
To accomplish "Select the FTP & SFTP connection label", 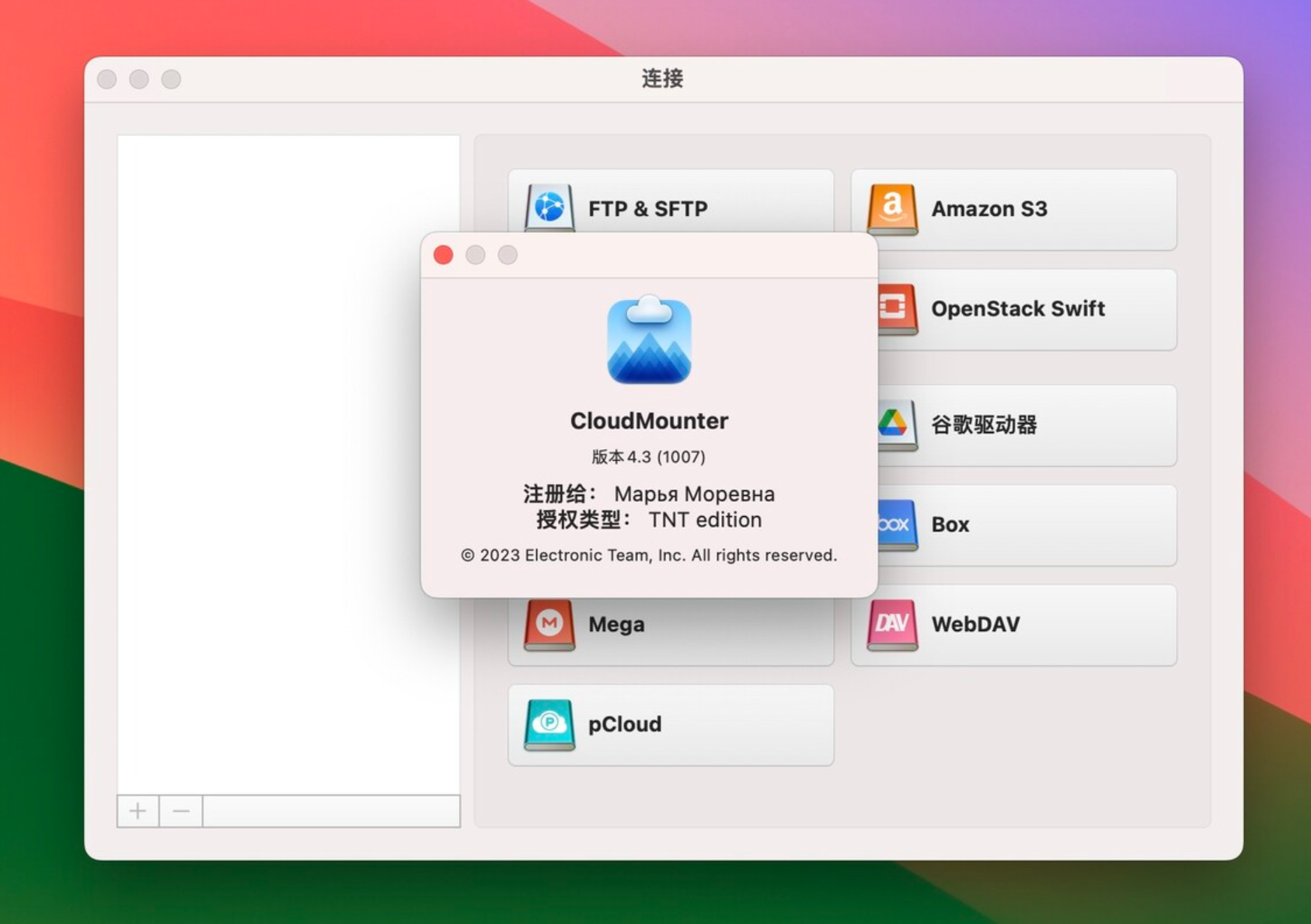I will (648, 208).
